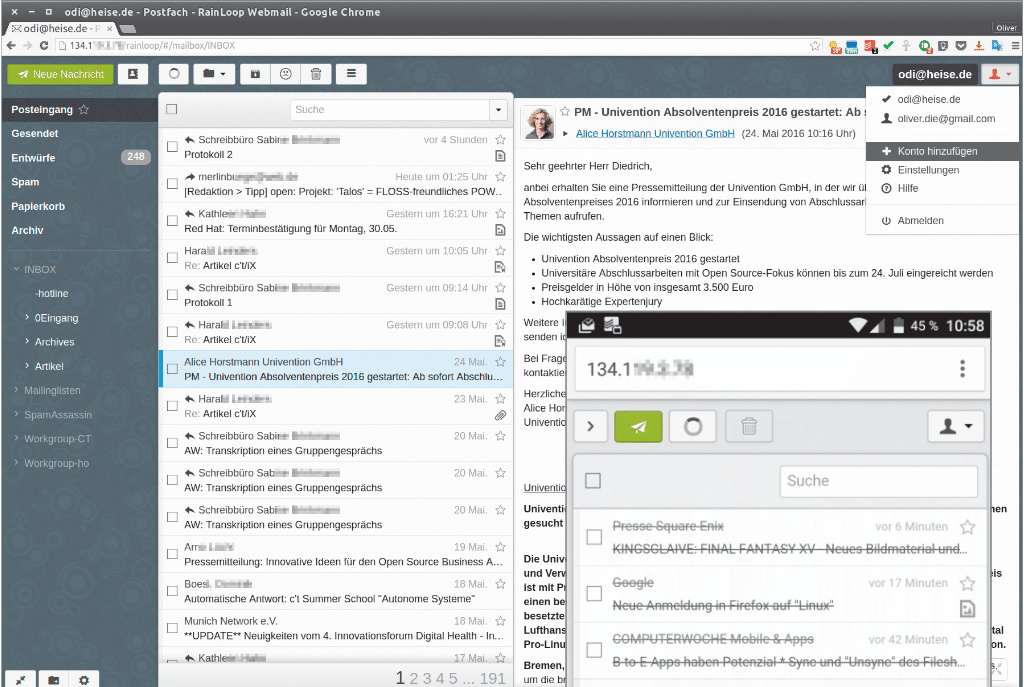Screen dimensions: 1024x687
Task: Tap the mobile view trash icon
Action: [x=749, y=426]
